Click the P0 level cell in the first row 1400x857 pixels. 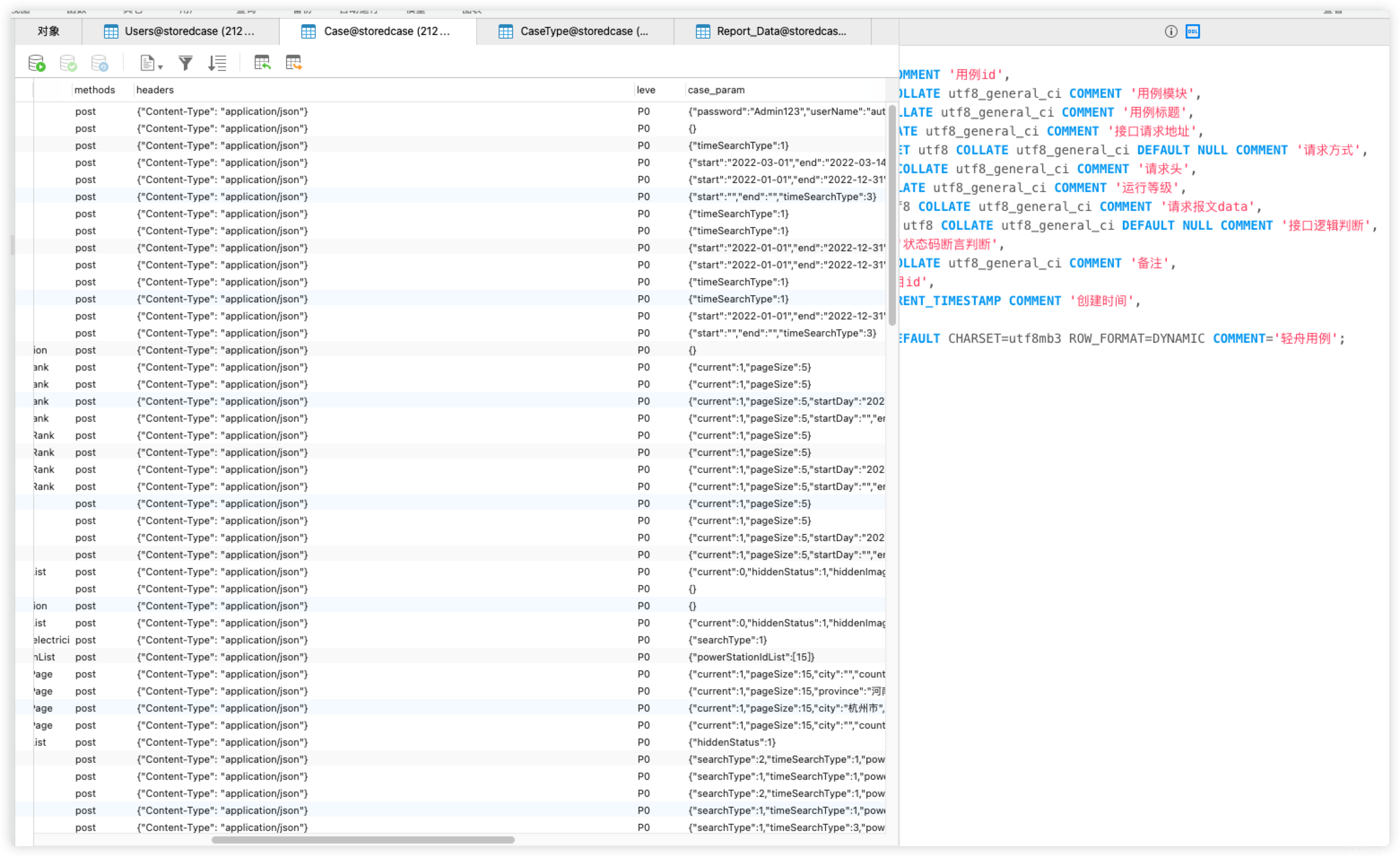[x=659, y=111]
